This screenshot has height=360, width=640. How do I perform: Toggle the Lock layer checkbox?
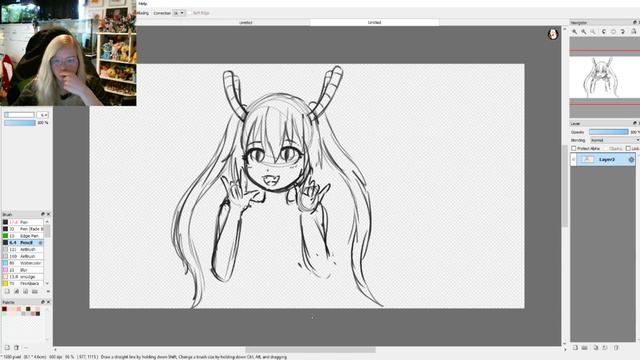[628, 148]
